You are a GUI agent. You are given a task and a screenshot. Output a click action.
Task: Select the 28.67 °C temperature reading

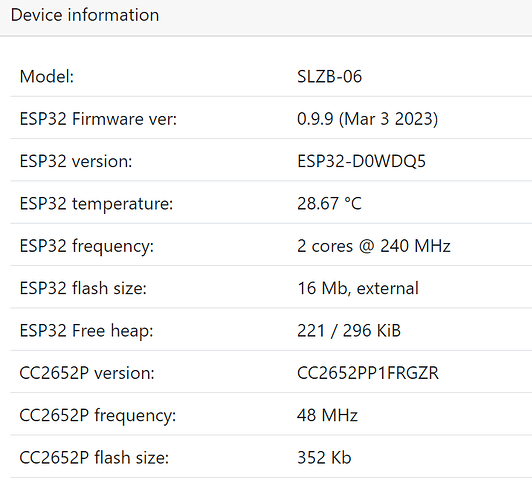[329, 204]
